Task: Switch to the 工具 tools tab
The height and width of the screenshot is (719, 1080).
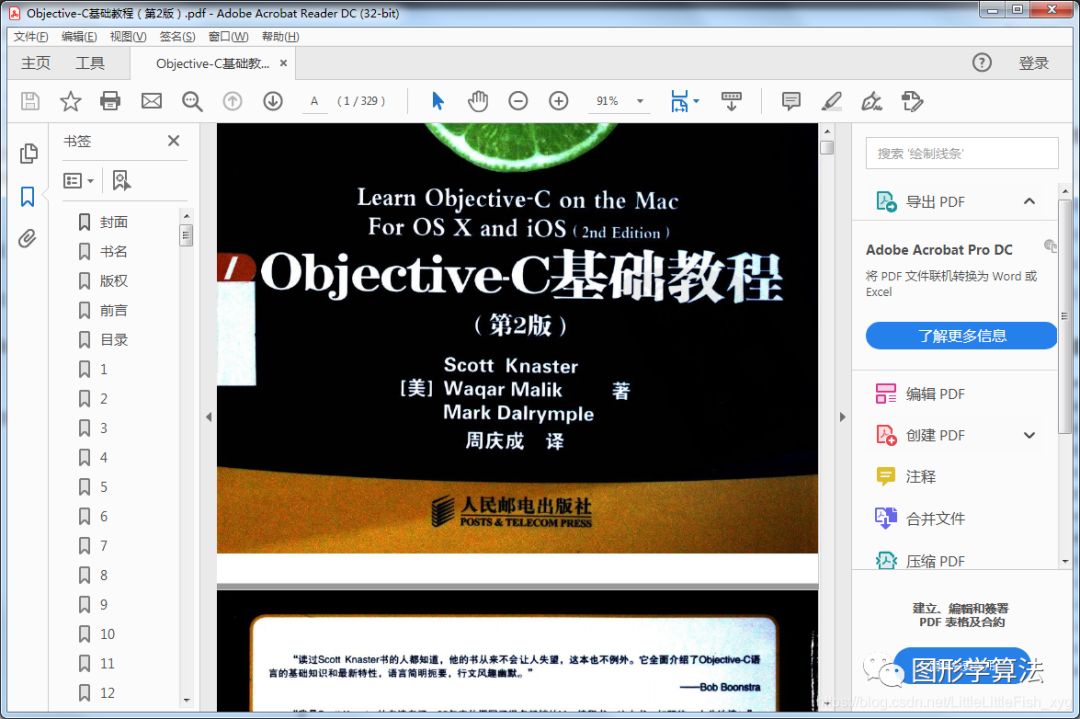Action: [x=90, y=63]
